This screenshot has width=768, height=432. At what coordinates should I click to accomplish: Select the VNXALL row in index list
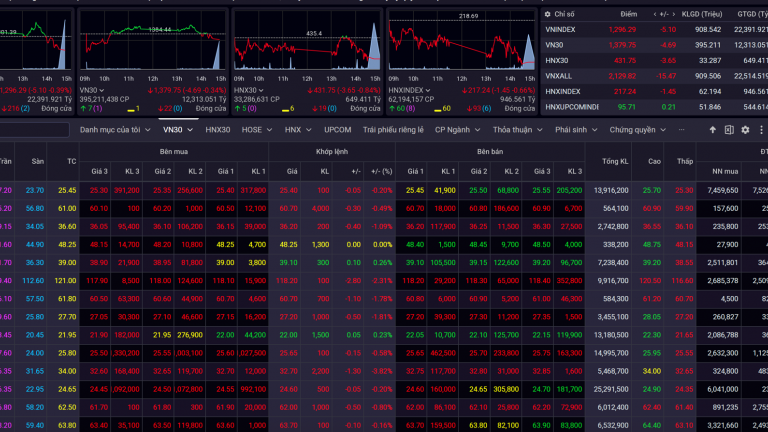654,76
